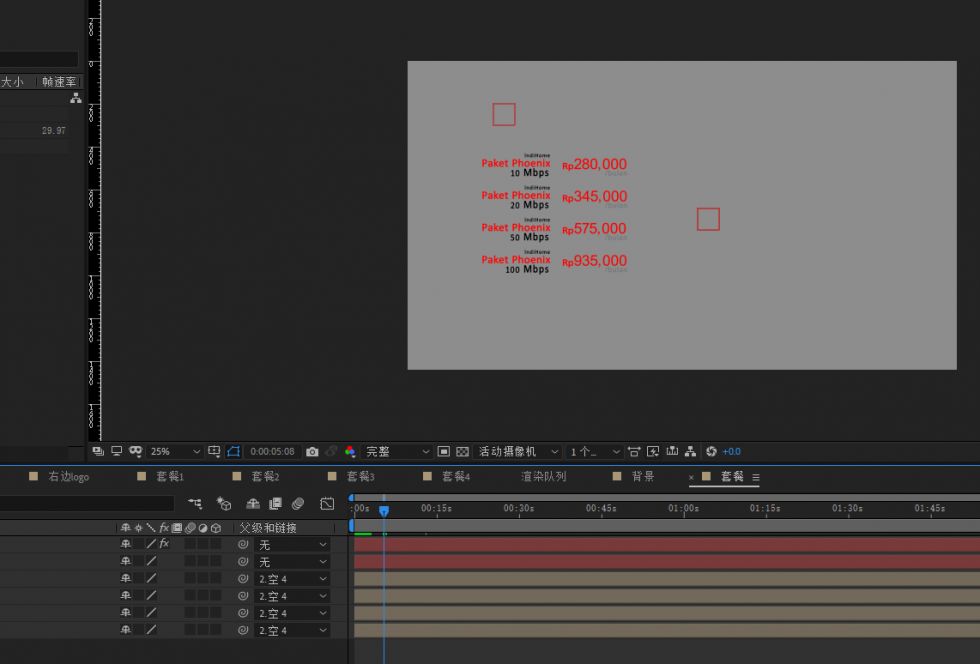Image resolution: width=980 pixels, height=664 pixels.
Task: Click the draft 3D icon in timeline
Action: (x=224, y=504)
